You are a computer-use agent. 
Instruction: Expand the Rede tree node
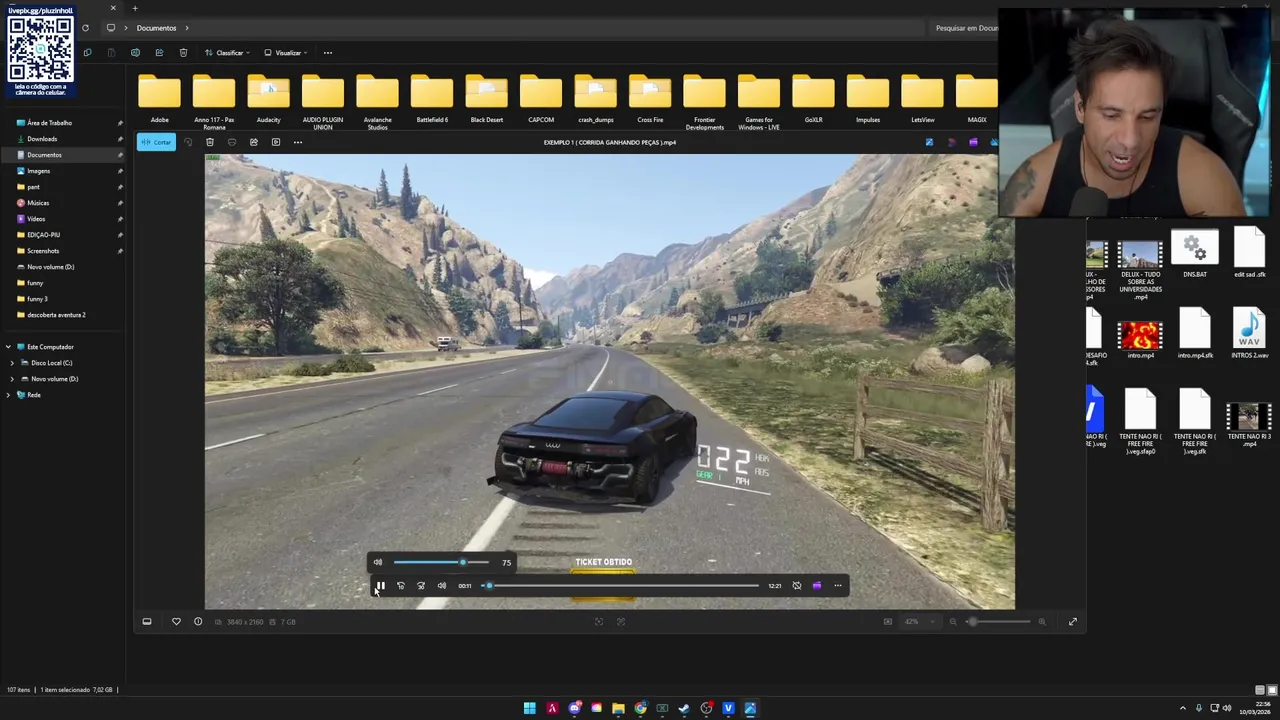click(9, 395)
